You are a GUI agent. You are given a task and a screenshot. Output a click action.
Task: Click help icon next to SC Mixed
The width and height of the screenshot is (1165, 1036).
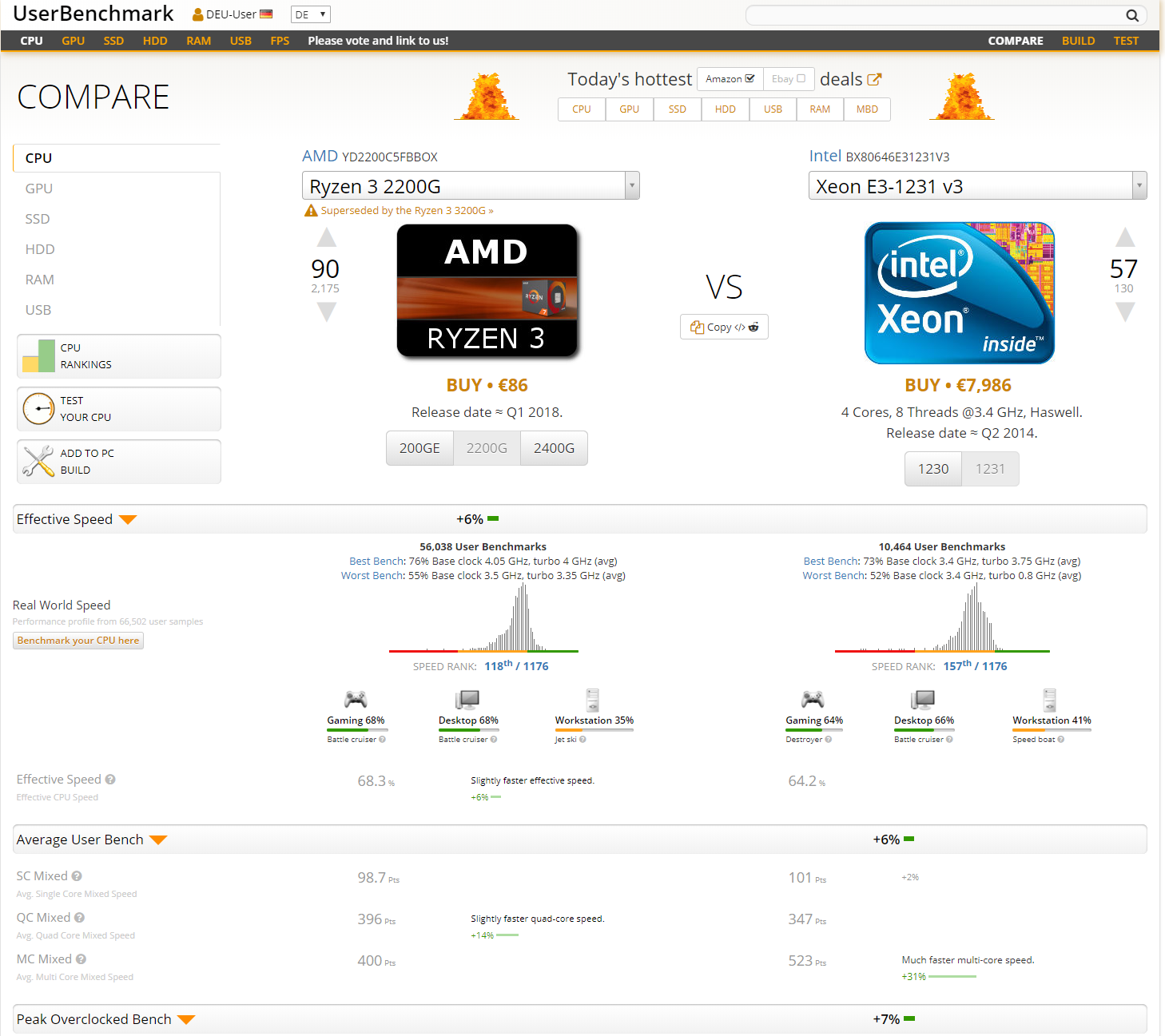[77, 876]
